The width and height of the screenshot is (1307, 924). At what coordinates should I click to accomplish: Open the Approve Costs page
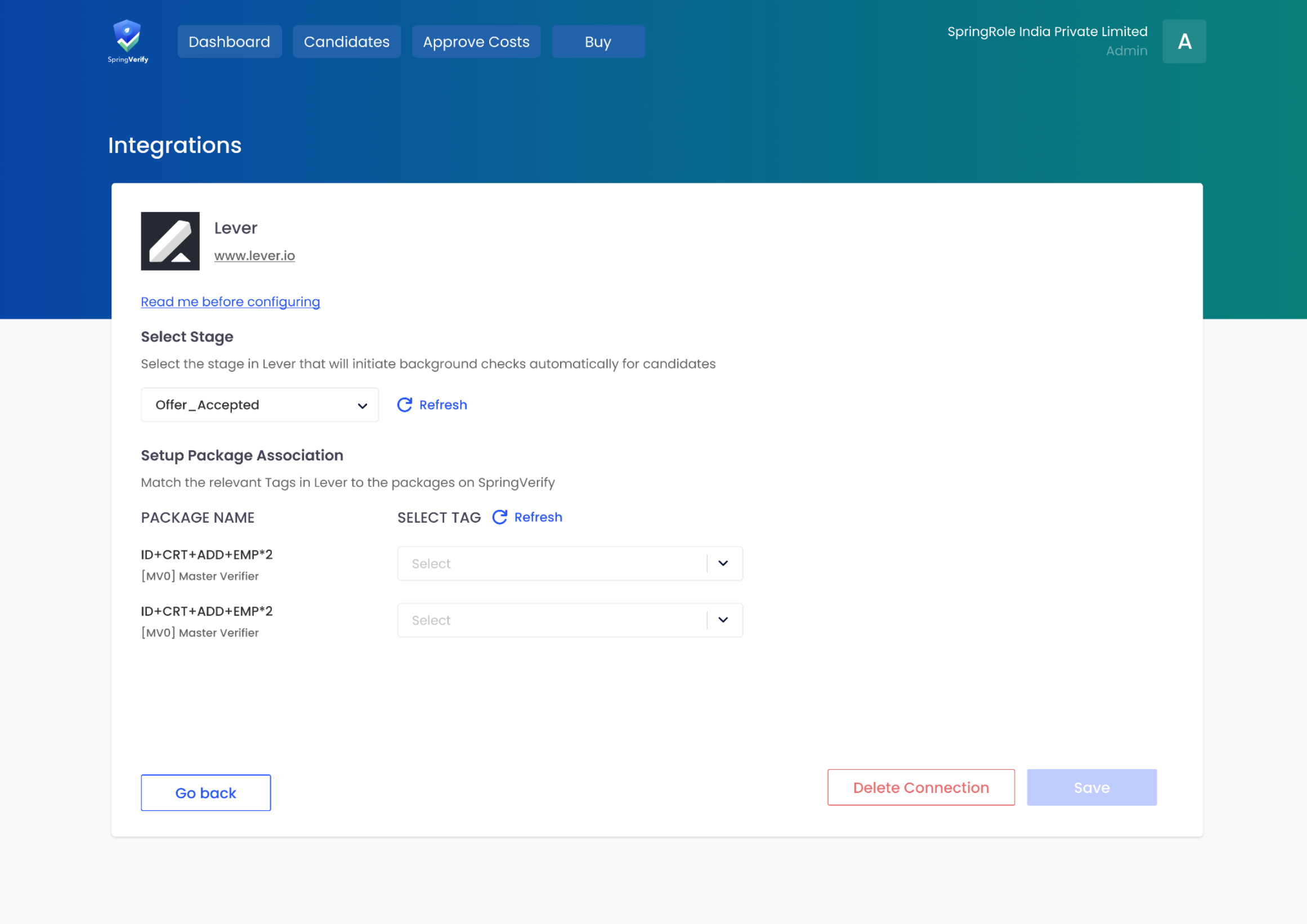[476, 41]
